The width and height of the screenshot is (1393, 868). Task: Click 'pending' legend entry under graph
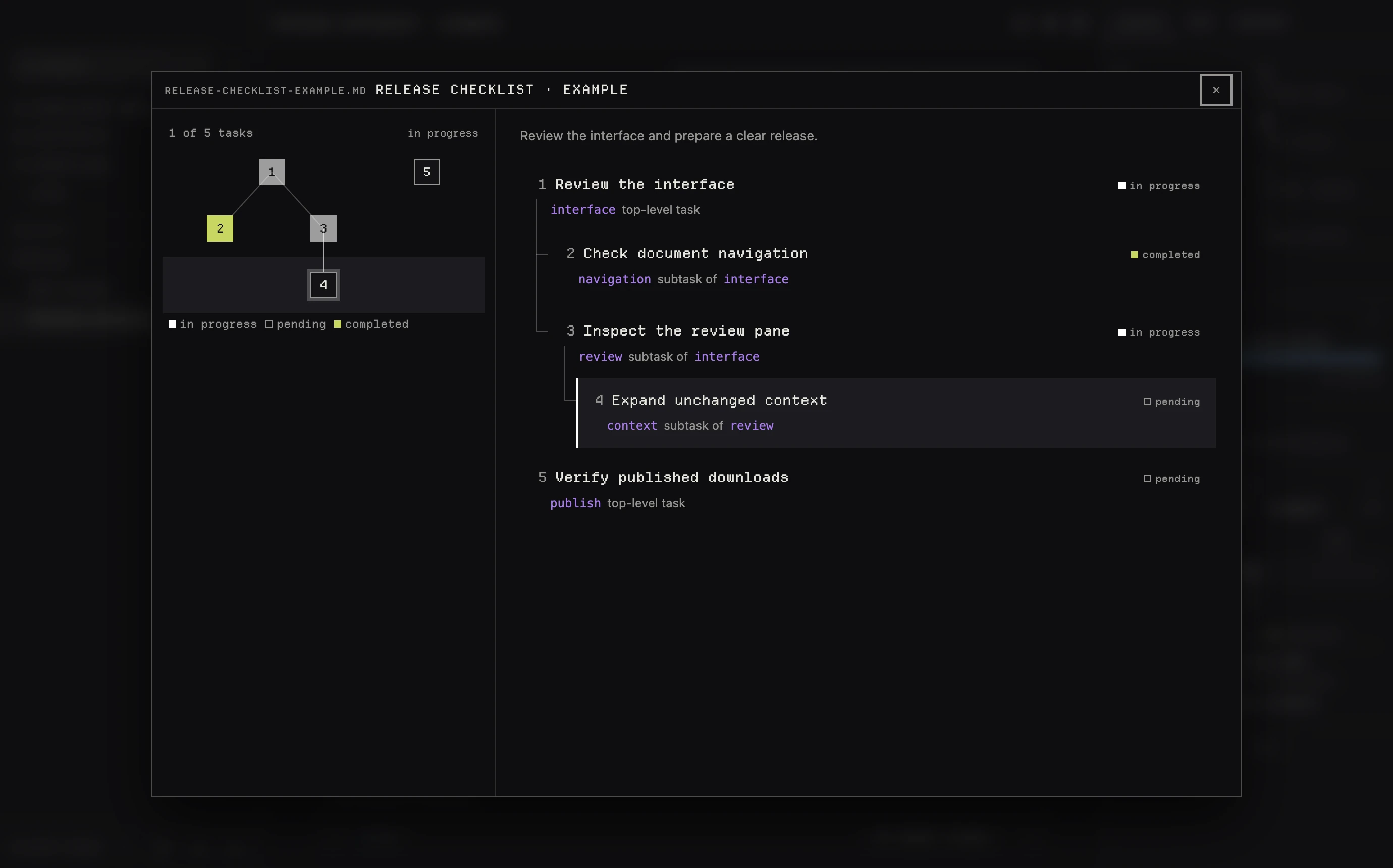pos(296,324)
